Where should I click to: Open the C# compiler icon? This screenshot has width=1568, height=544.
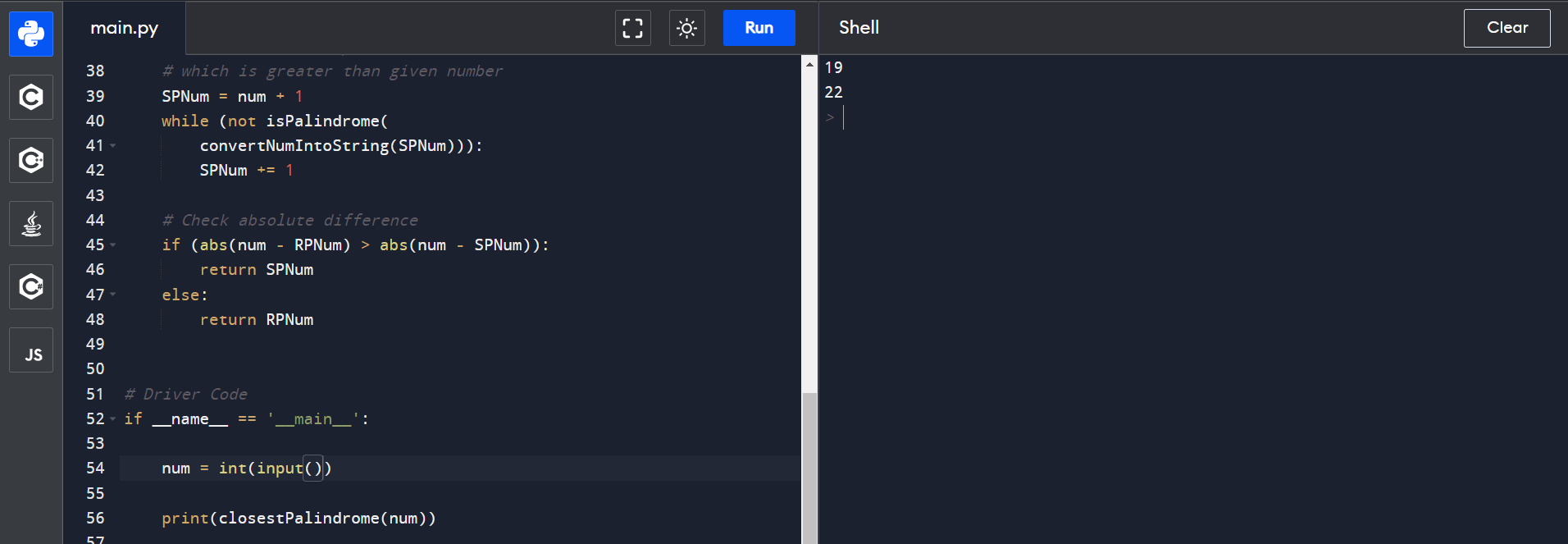(x=31, y=286)
